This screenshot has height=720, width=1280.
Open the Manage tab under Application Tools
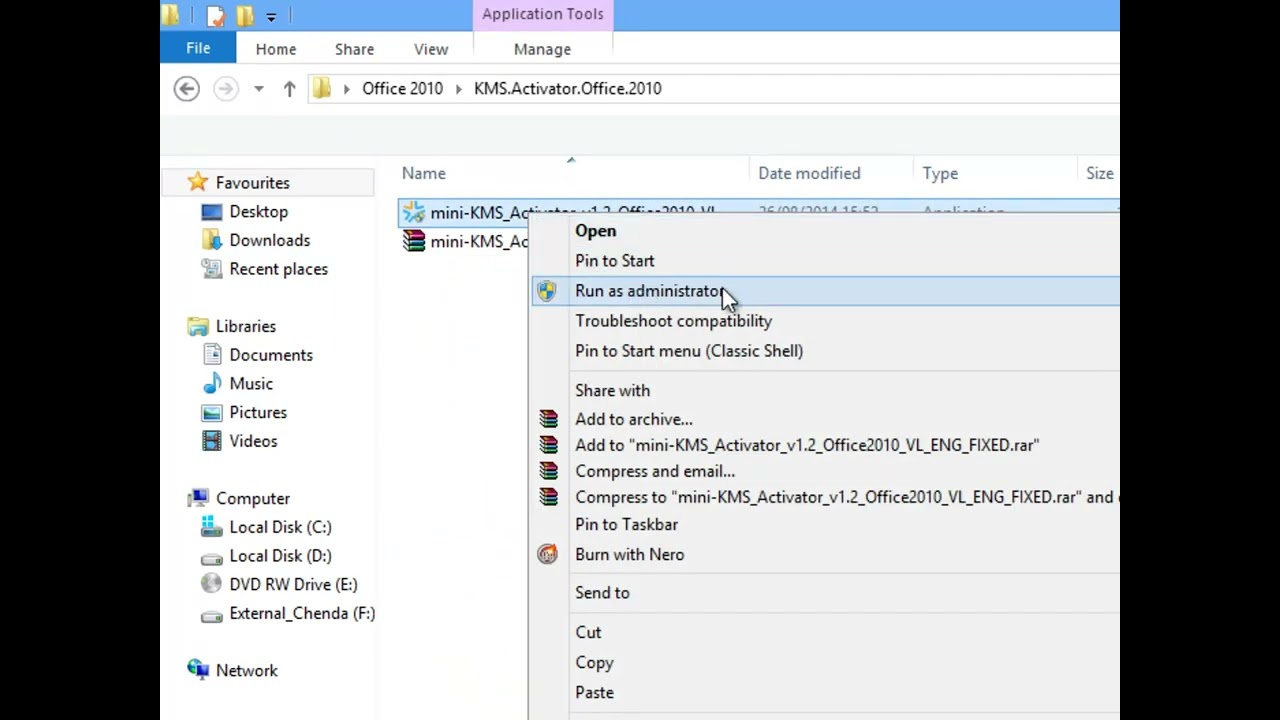[542, 49]
